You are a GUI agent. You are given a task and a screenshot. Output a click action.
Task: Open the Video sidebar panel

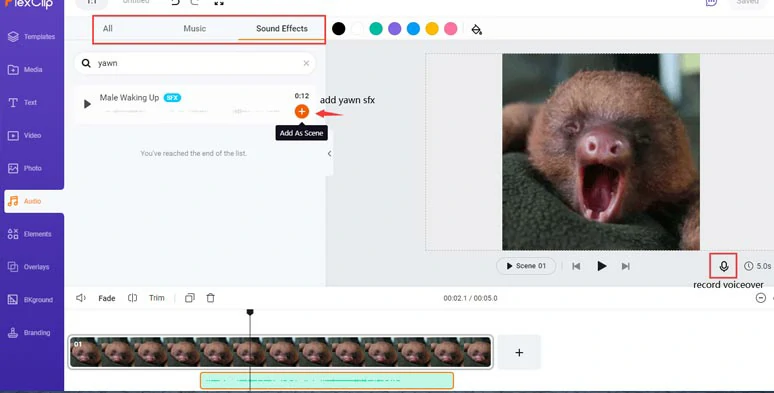coord(24,135)
